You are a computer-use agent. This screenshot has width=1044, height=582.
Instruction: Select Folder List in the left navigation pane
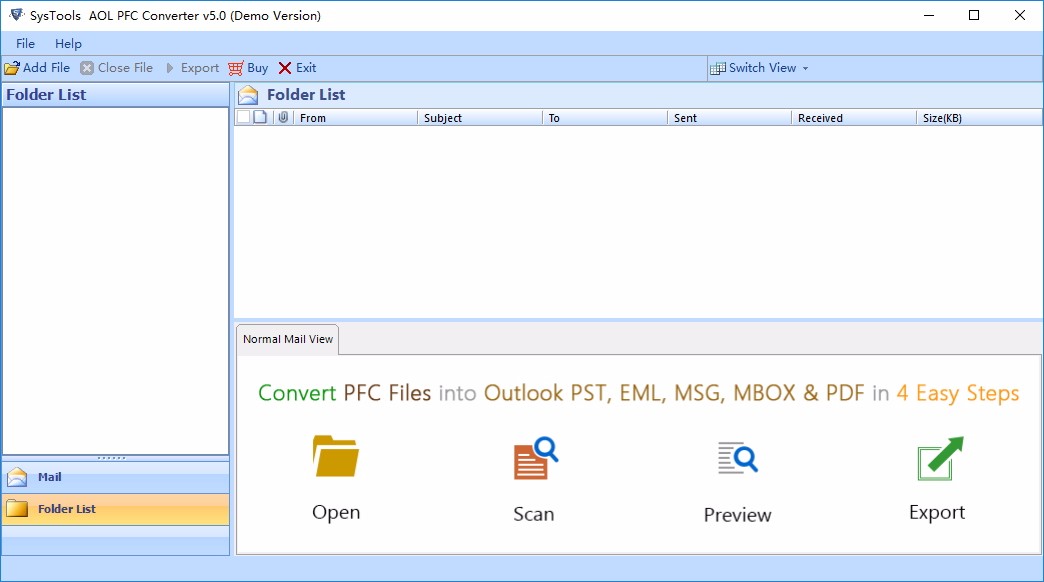coord(116,509)
